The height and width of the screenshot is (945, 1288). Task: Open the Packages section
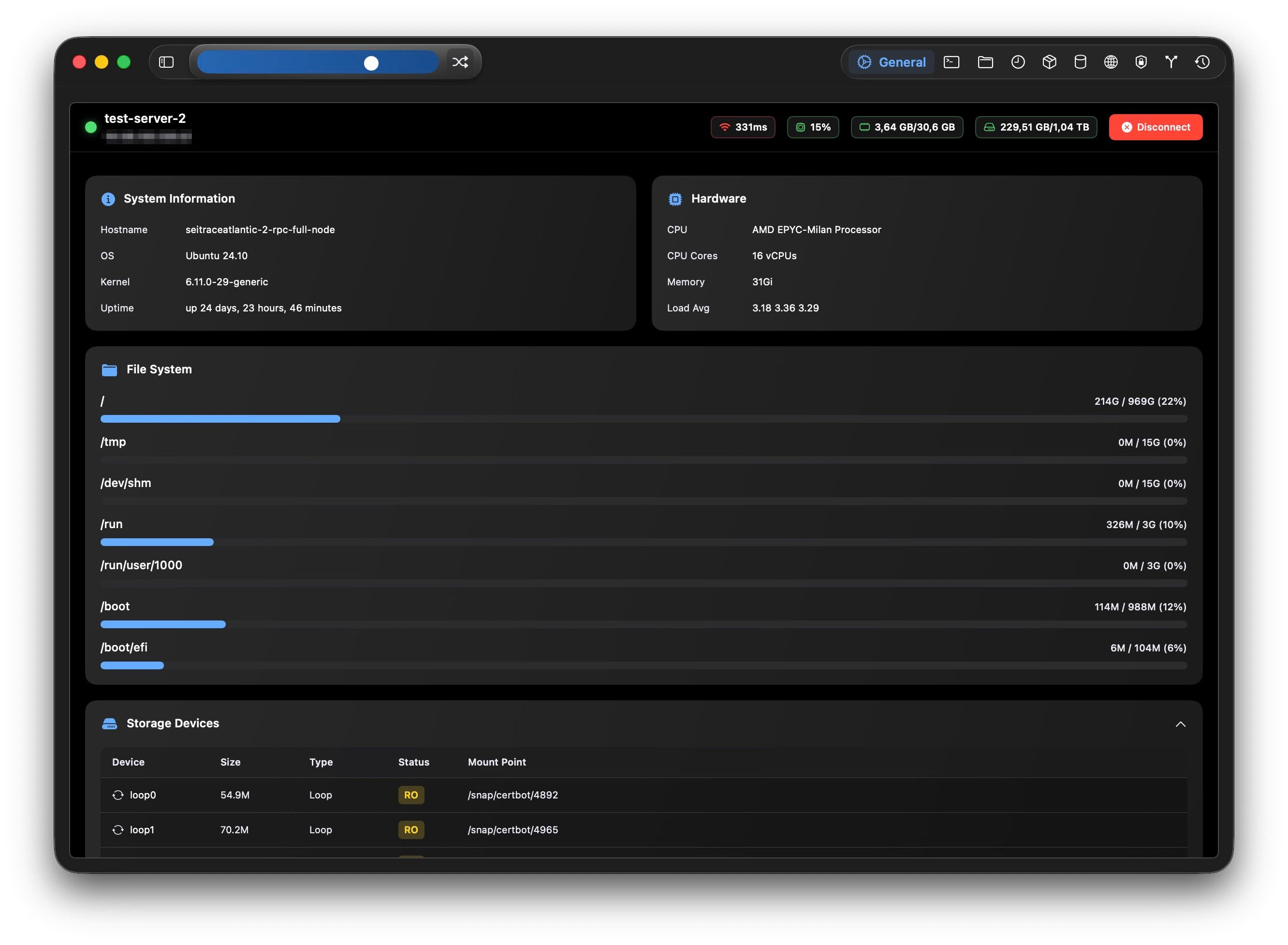pyautogui.click(x=1050, y=62)
